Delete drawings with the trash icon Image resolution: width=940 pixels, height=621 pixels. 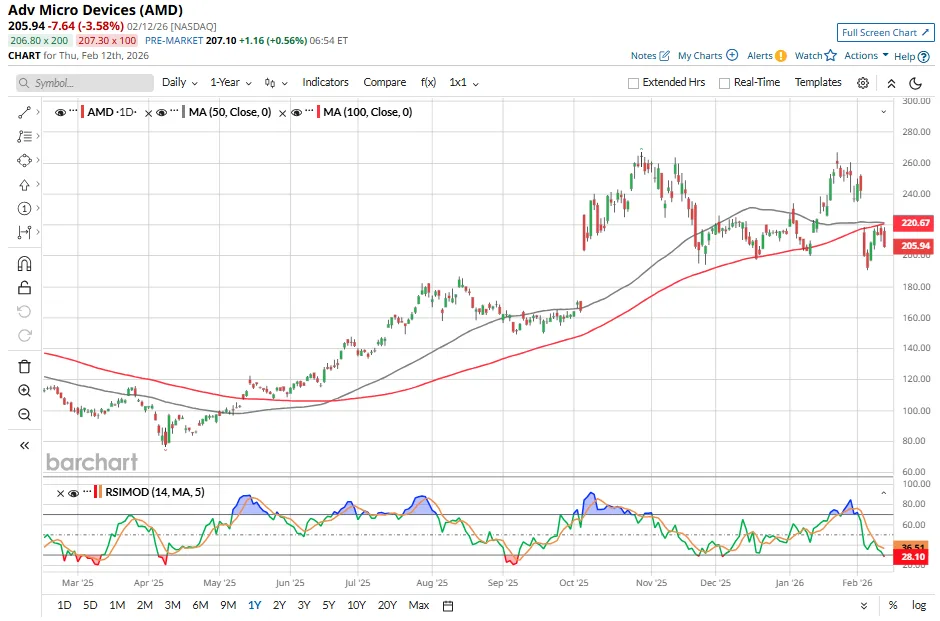(x=25, y=367)
